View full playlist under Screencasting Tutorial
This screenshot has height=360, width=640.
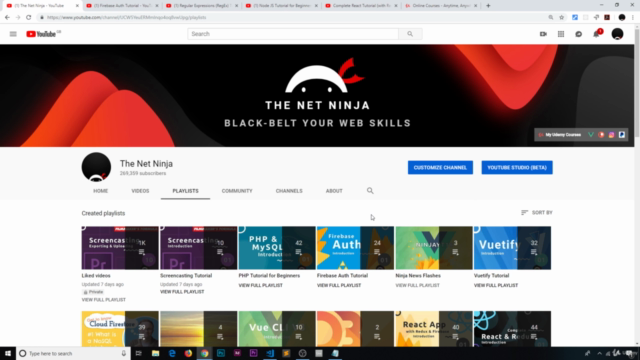[182, 292]
